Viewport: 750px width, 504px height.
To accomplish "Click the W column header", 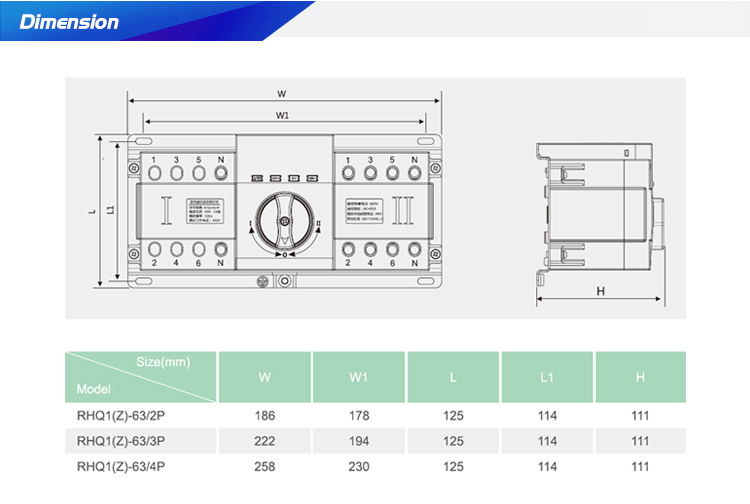I will click(265, 377).
